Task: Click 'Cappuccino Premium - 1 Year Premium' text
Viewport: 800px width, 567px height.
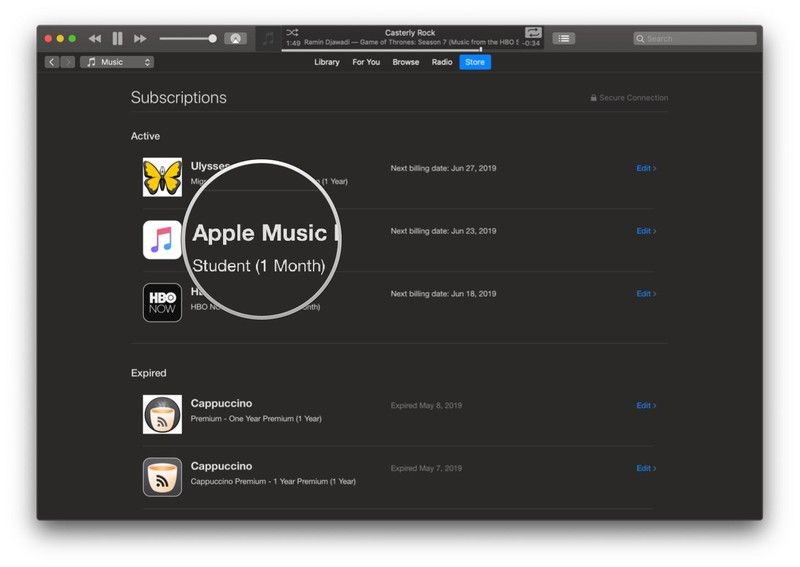Action: [x=259, y=482]
